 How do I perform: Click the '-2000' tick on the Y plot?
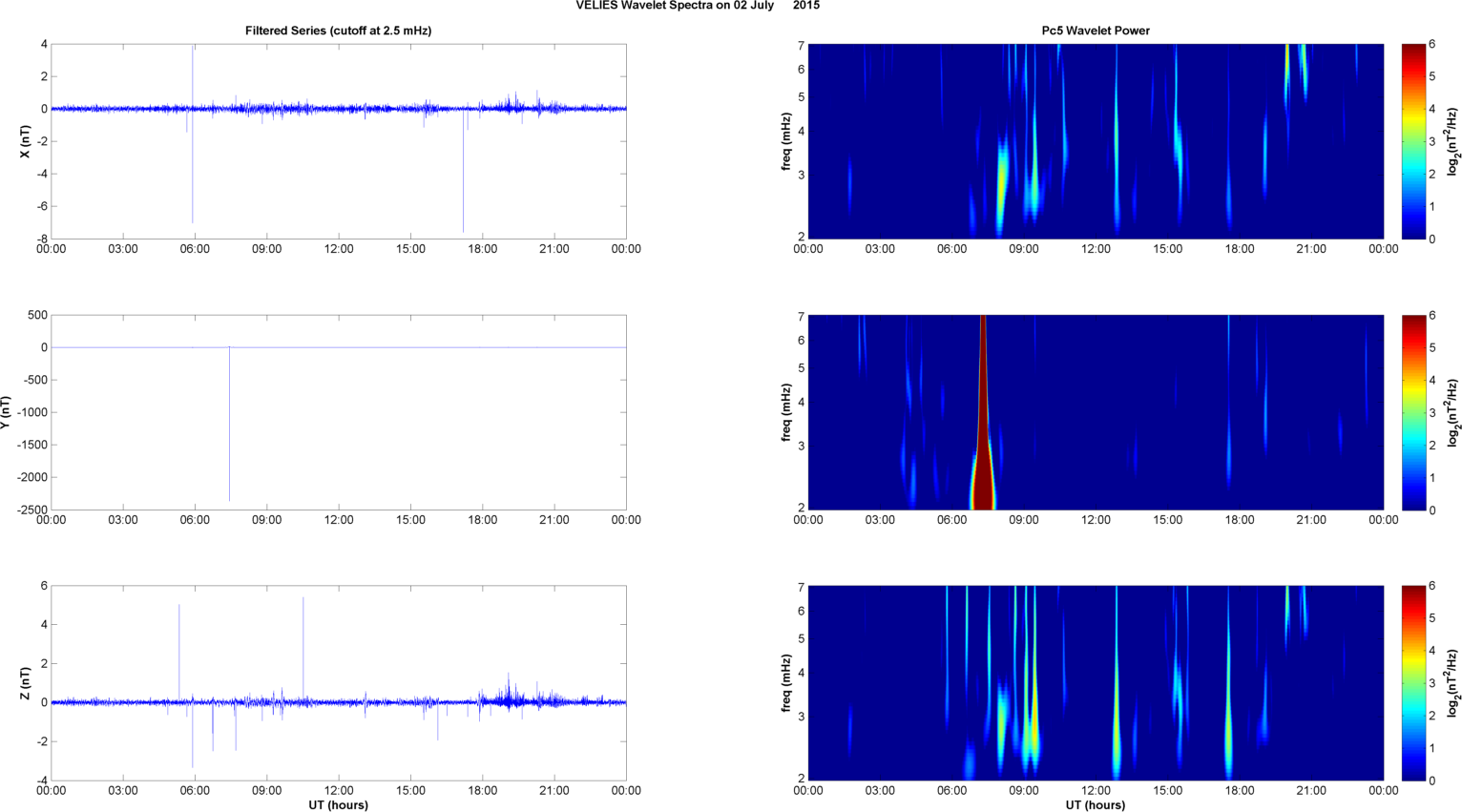(x=31, y=477)
